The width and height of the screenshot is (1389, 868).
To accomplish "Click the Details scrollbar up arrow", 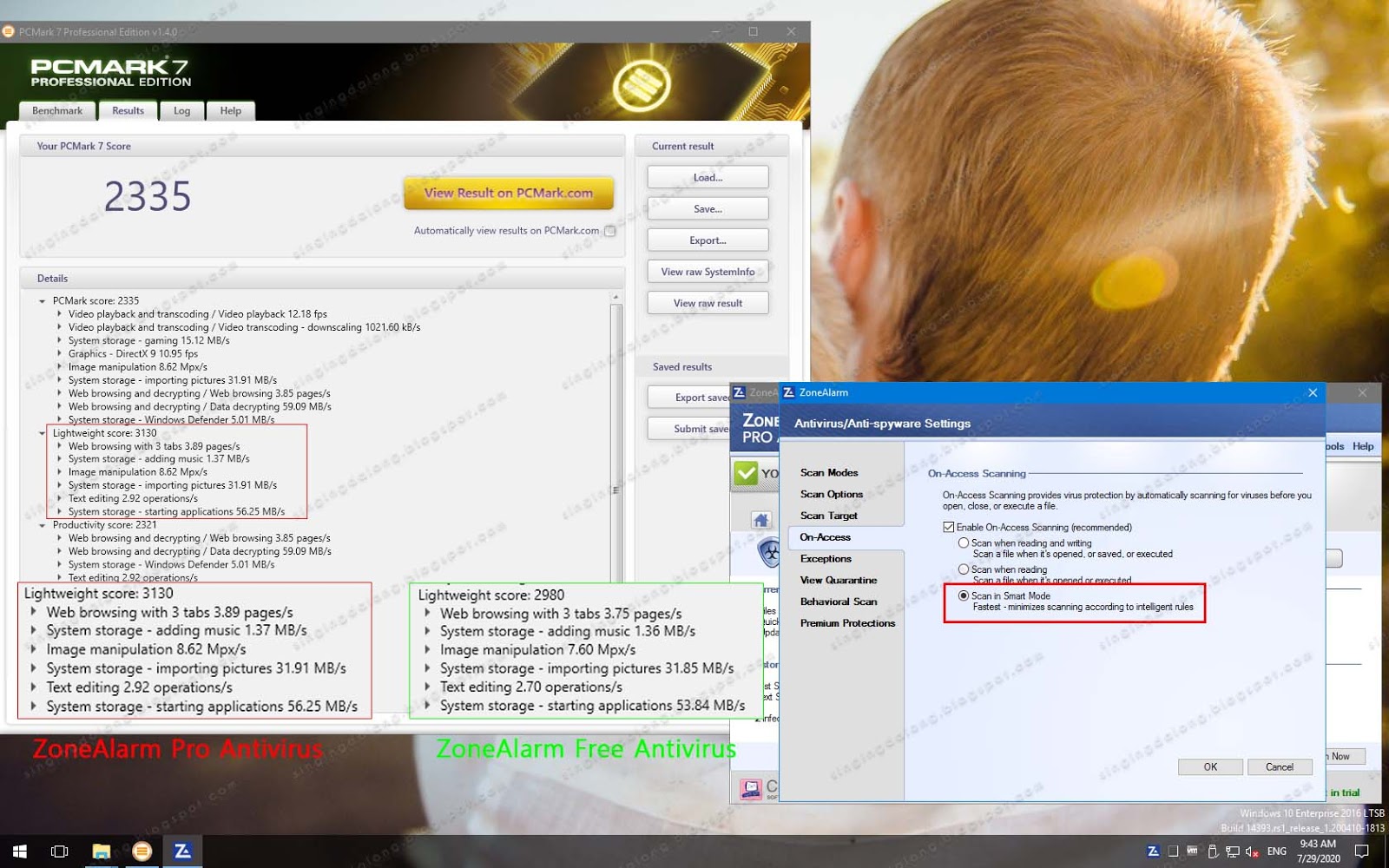I will (616, 297).
